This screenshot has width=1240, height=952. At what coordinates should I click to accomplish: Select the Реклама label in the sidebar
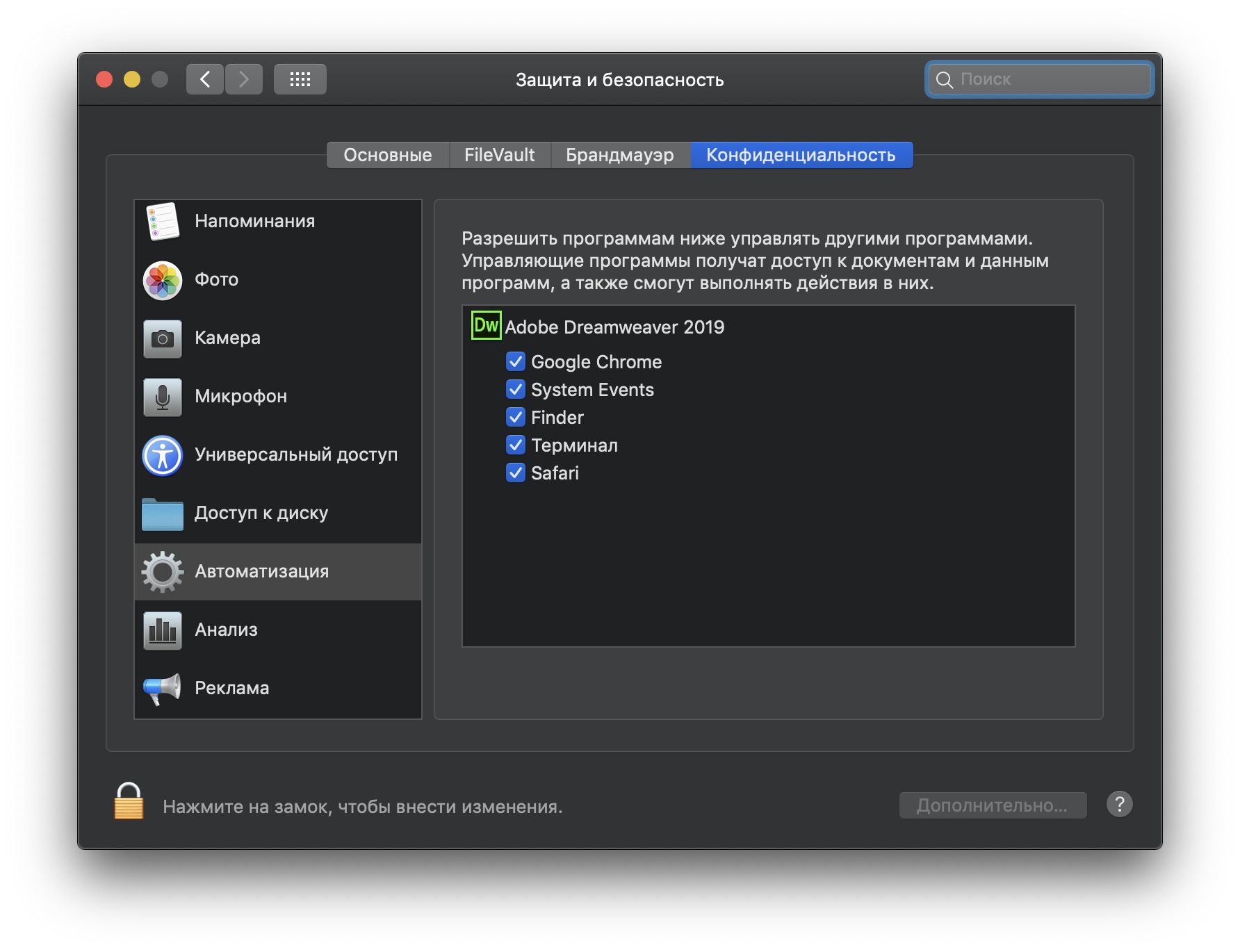(232, 688)
